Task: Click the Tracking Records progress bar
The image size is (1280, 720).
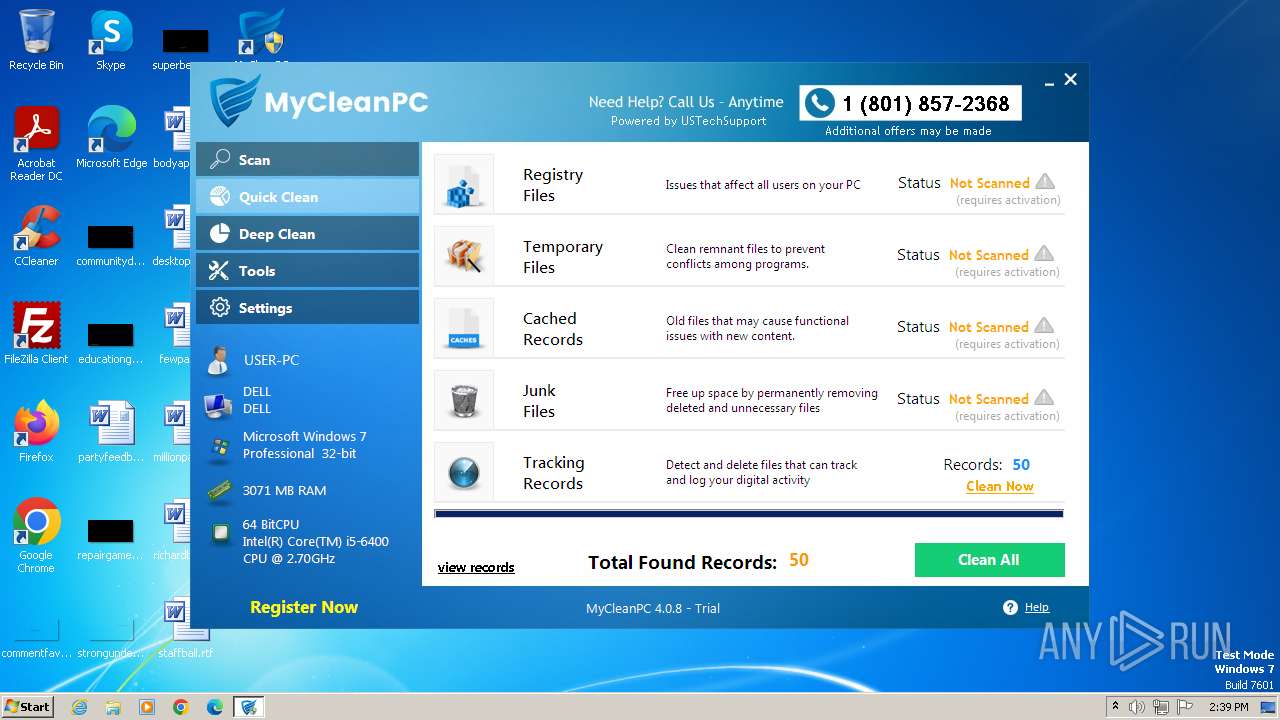Action: (x=749, y=514)
